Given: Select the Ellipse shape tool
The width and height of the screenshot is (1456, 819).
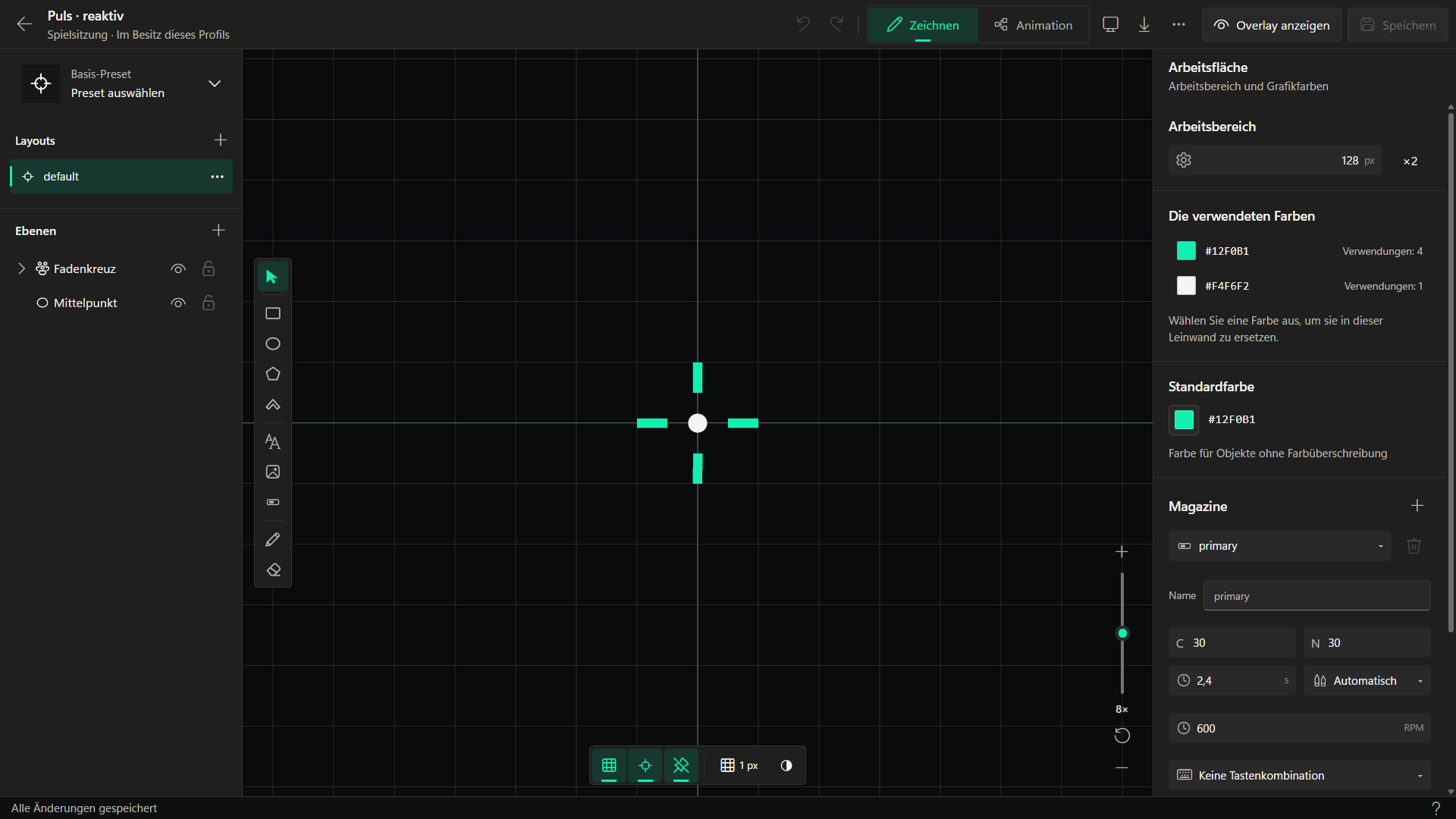Looking at the screenshot, I should click(x=273, y=344).
